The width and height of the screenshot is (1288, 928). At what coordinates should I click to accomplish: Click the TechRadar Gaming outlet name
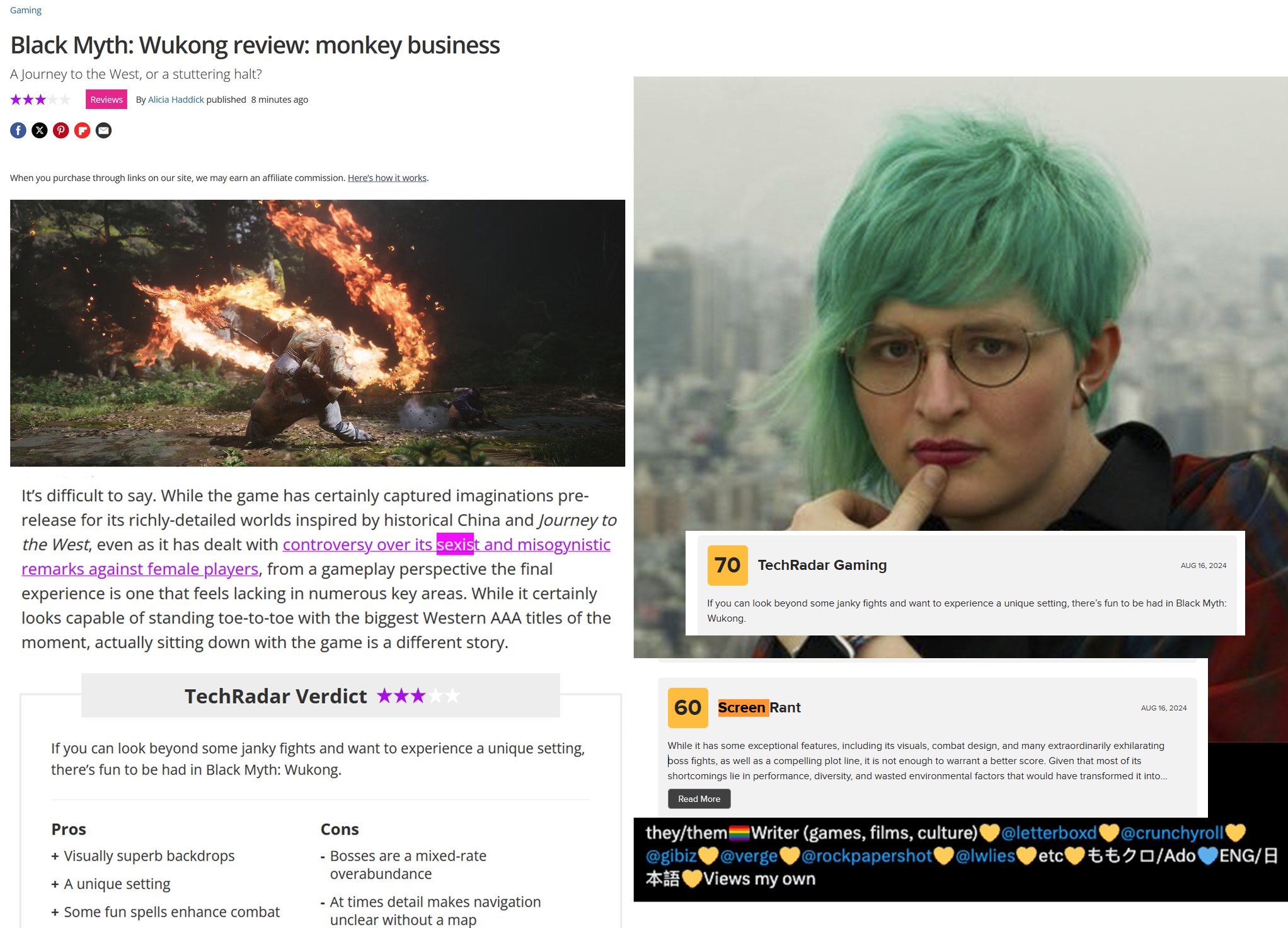click(822, 565)
